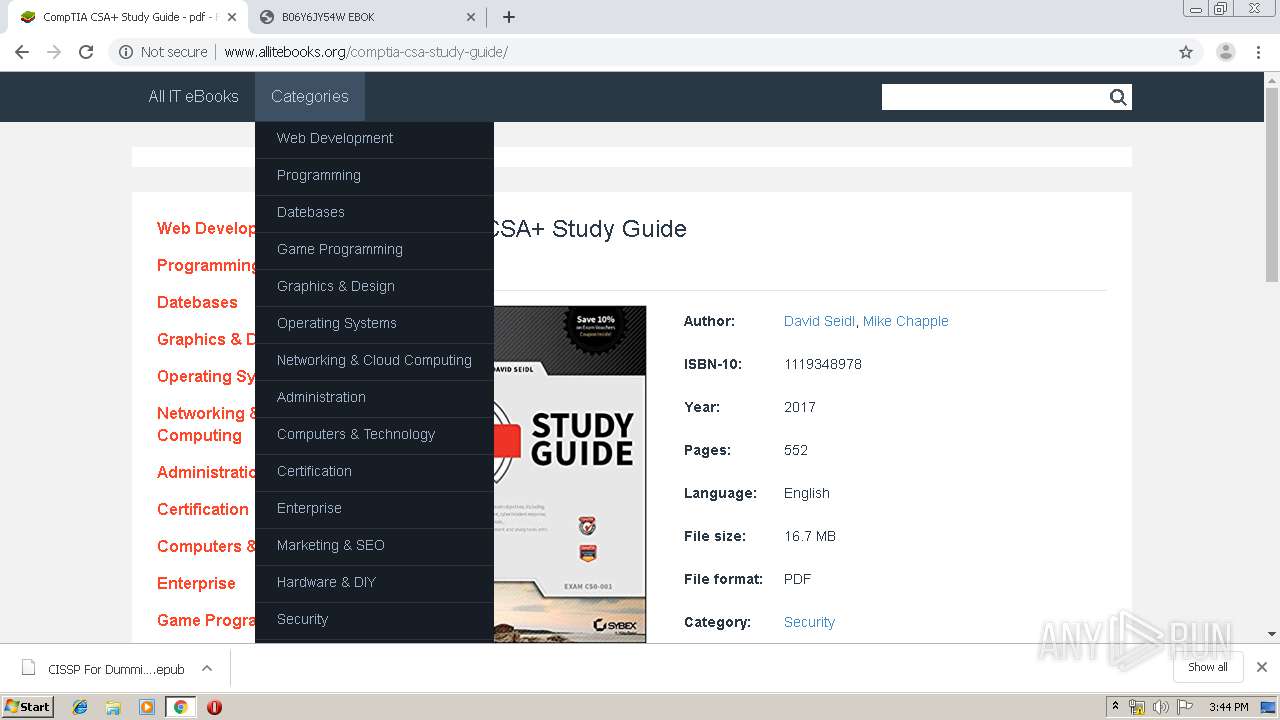Open the Security category link

(x=809, y=622)
